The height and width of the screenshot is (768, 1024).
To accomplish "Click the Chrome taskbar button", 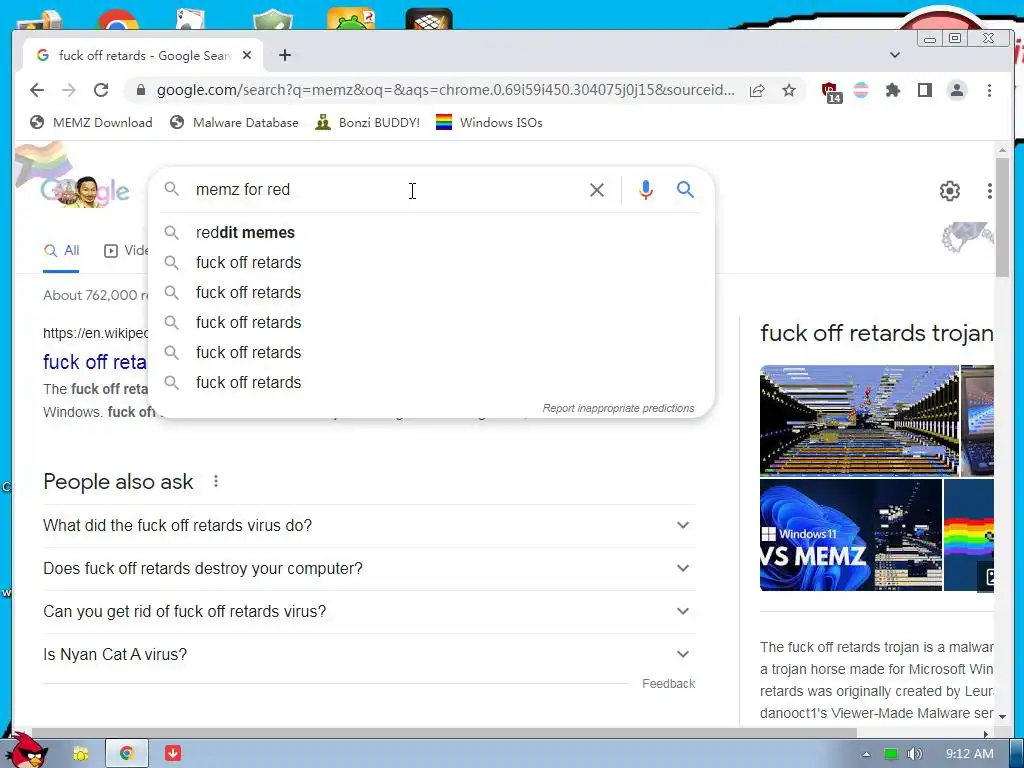I will [x=127, y=754].
